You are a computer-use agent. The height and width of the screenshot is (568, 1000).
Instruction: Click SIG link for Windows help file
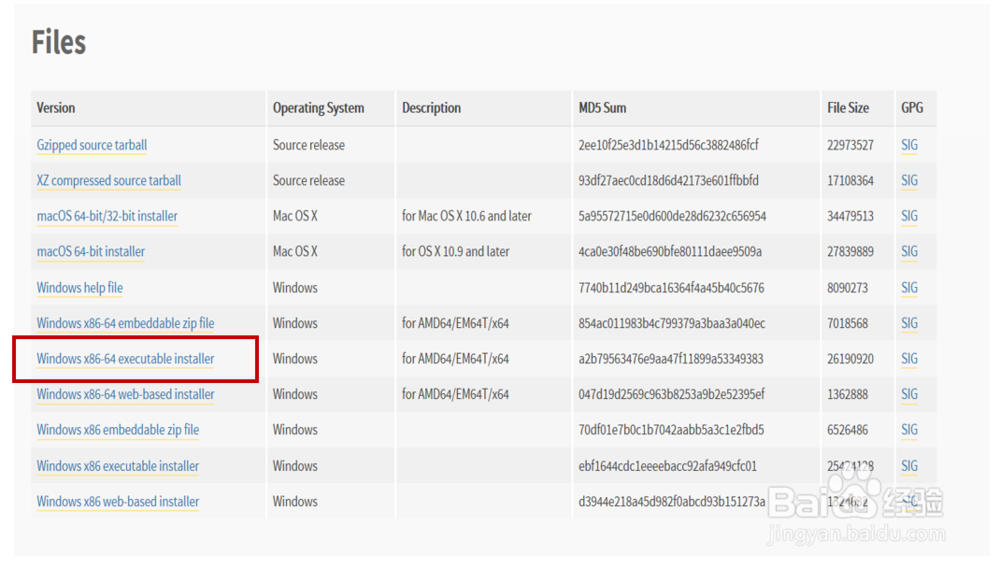[x=909, y=288]
